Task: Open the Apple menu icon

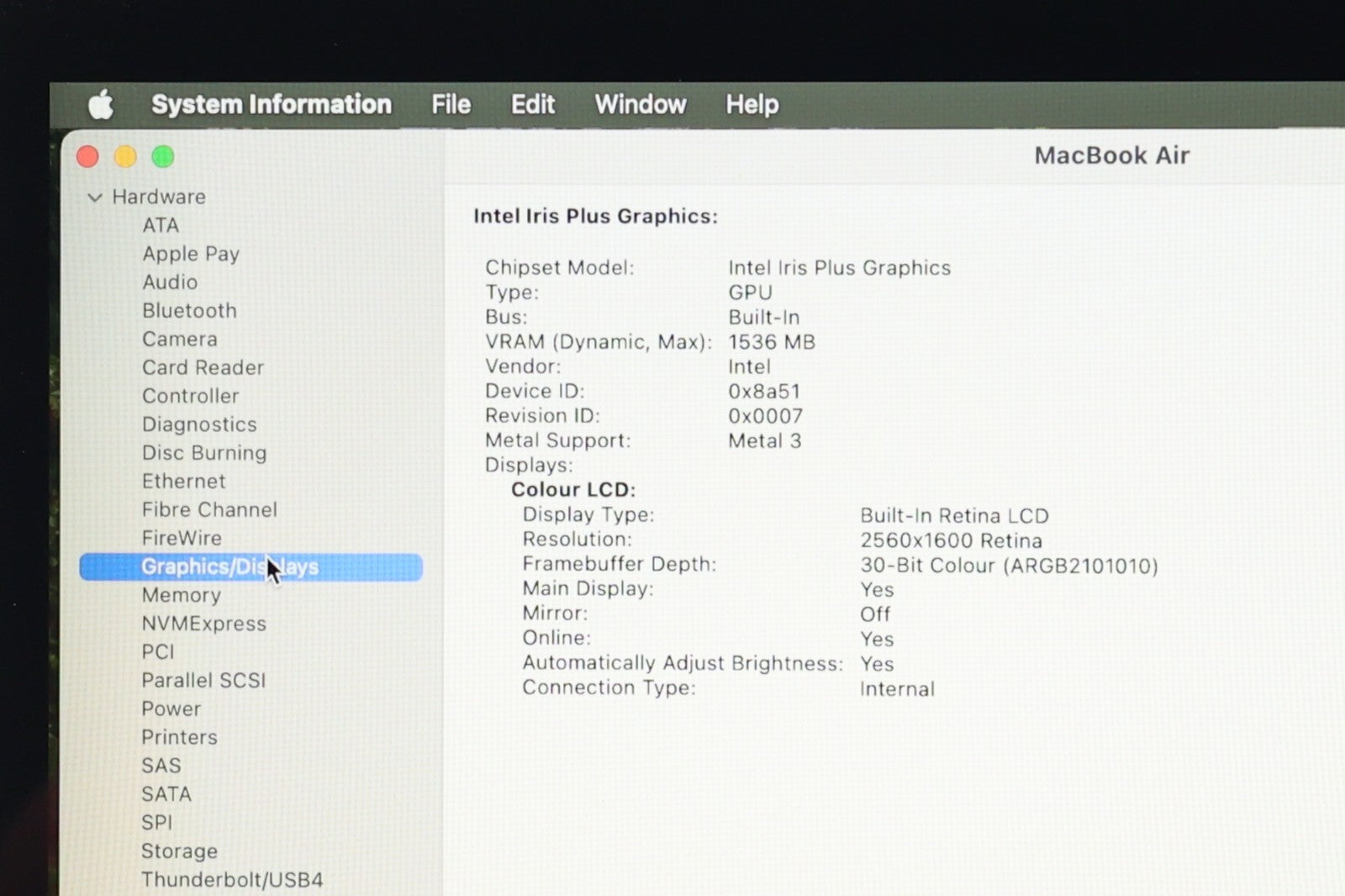Action: click(x=101, y=105)
